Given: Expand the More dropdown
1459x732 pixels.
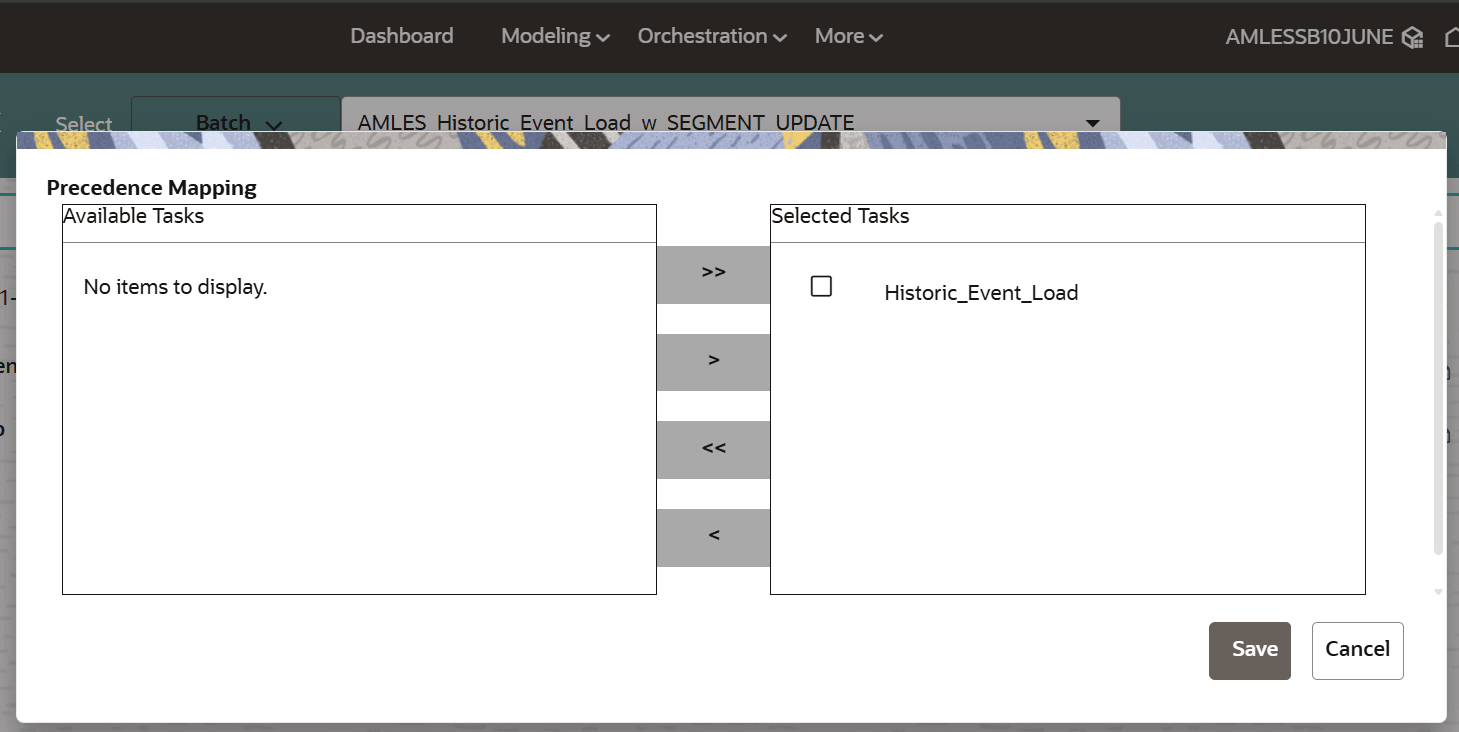Looking at the screenshot, I should [x=847, y=36].
